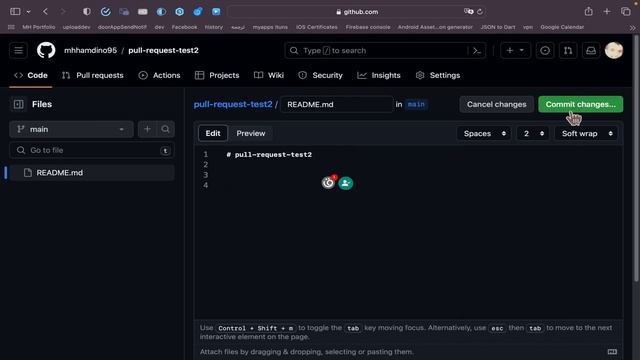Click the README.md filename input field

point(336,104)
